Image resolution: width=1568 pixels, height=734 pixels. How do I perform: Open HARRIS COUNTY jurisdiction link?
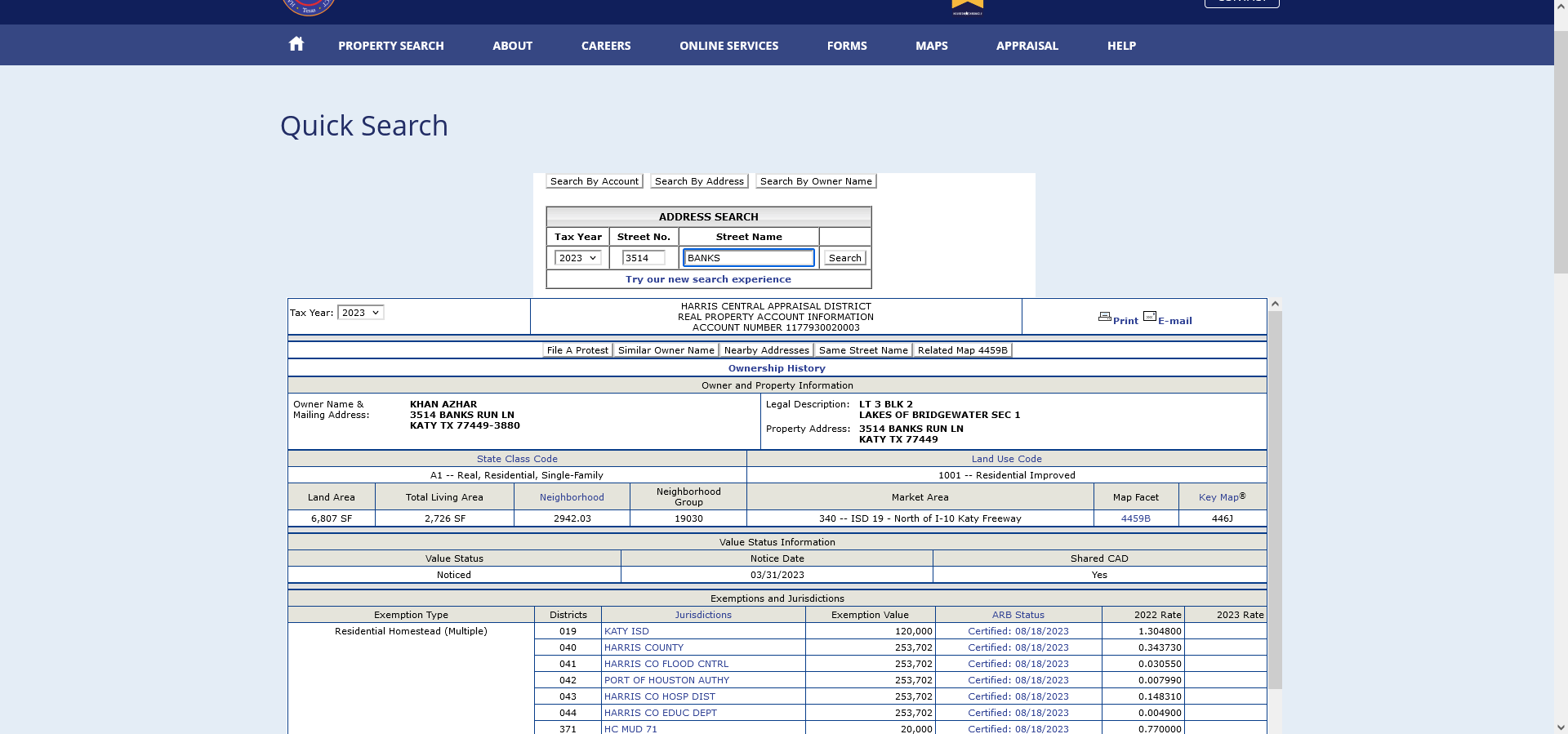coord(644,647)
